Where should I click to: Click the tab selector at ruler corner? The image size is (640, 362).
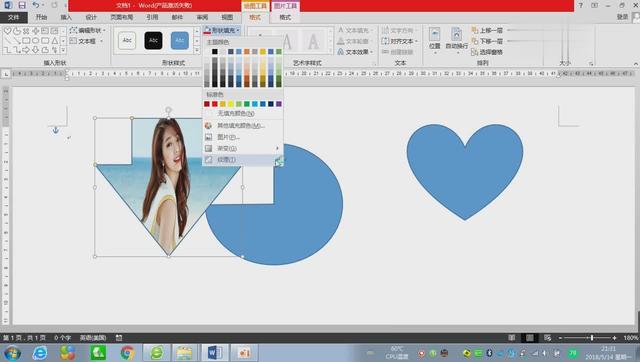[6, 74]
